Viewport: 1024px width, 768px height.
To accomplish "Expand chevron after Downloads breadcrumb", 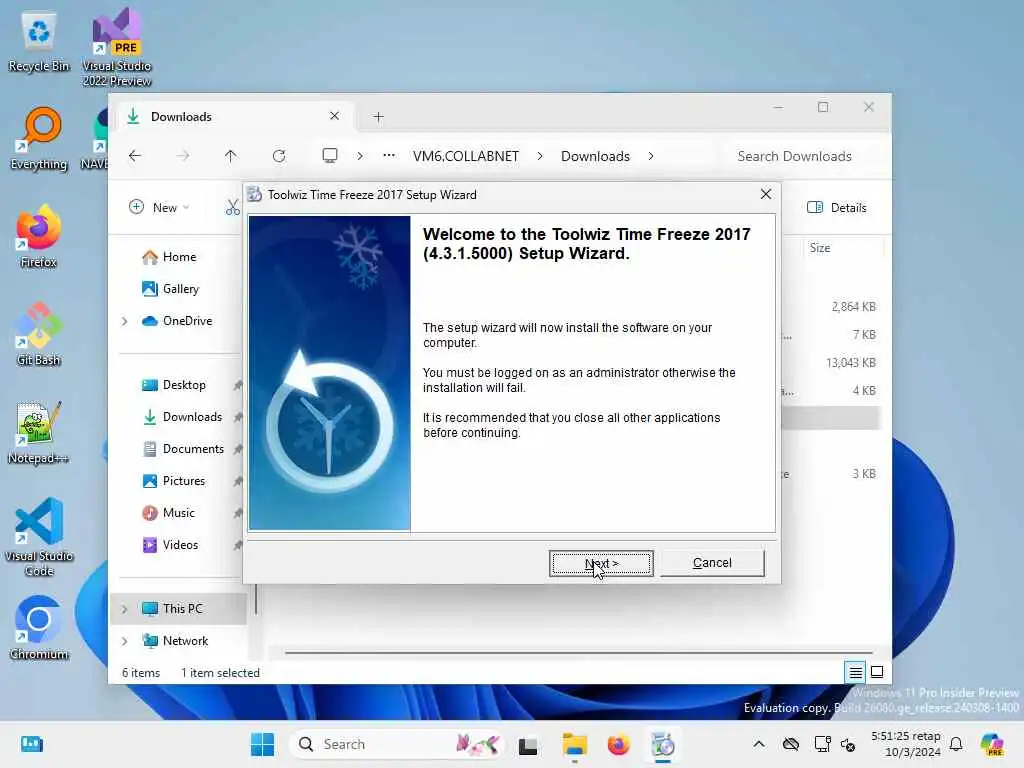I will tap(650, 156).
